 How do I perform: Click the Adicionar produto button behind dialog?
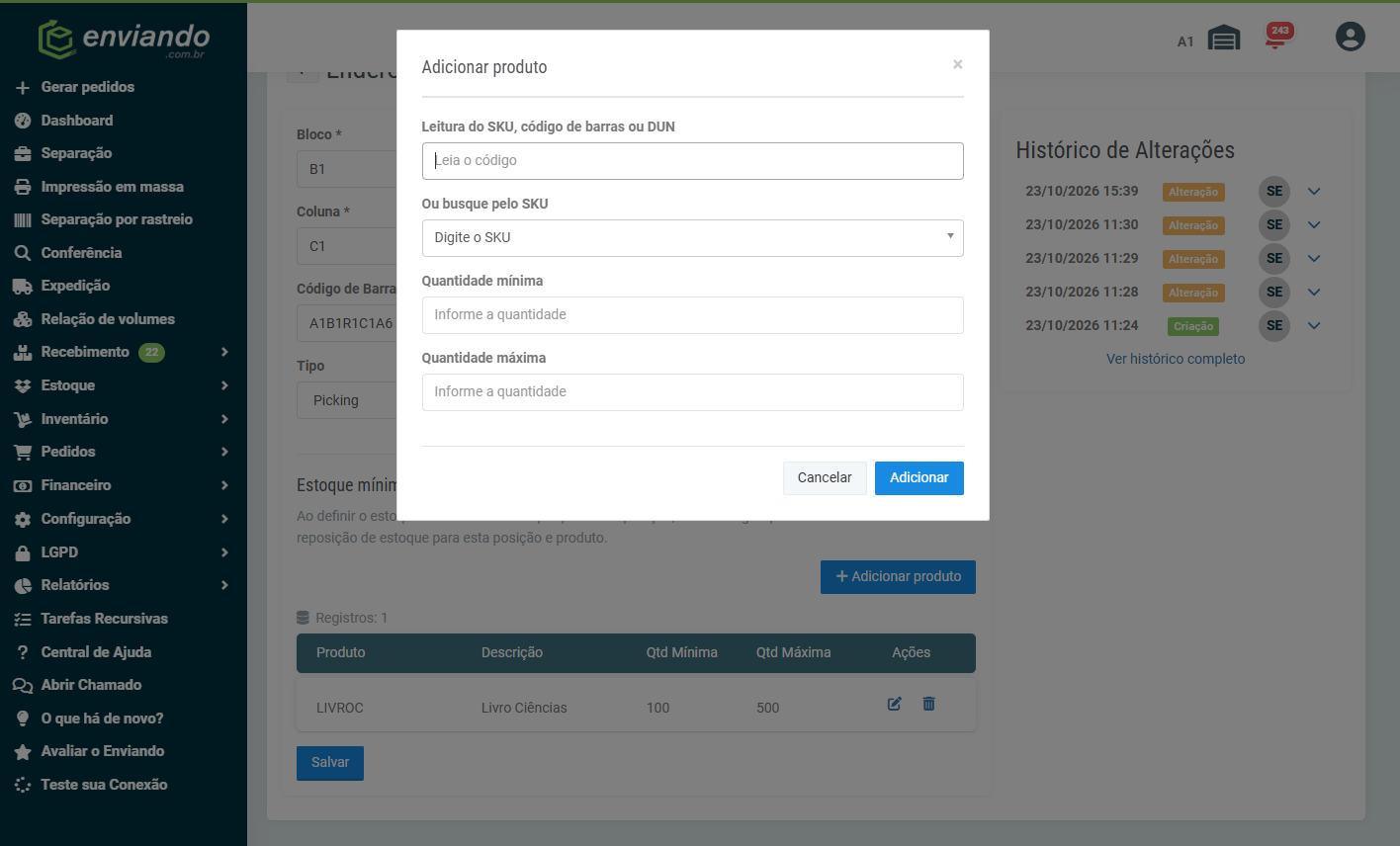click(898, 577)
